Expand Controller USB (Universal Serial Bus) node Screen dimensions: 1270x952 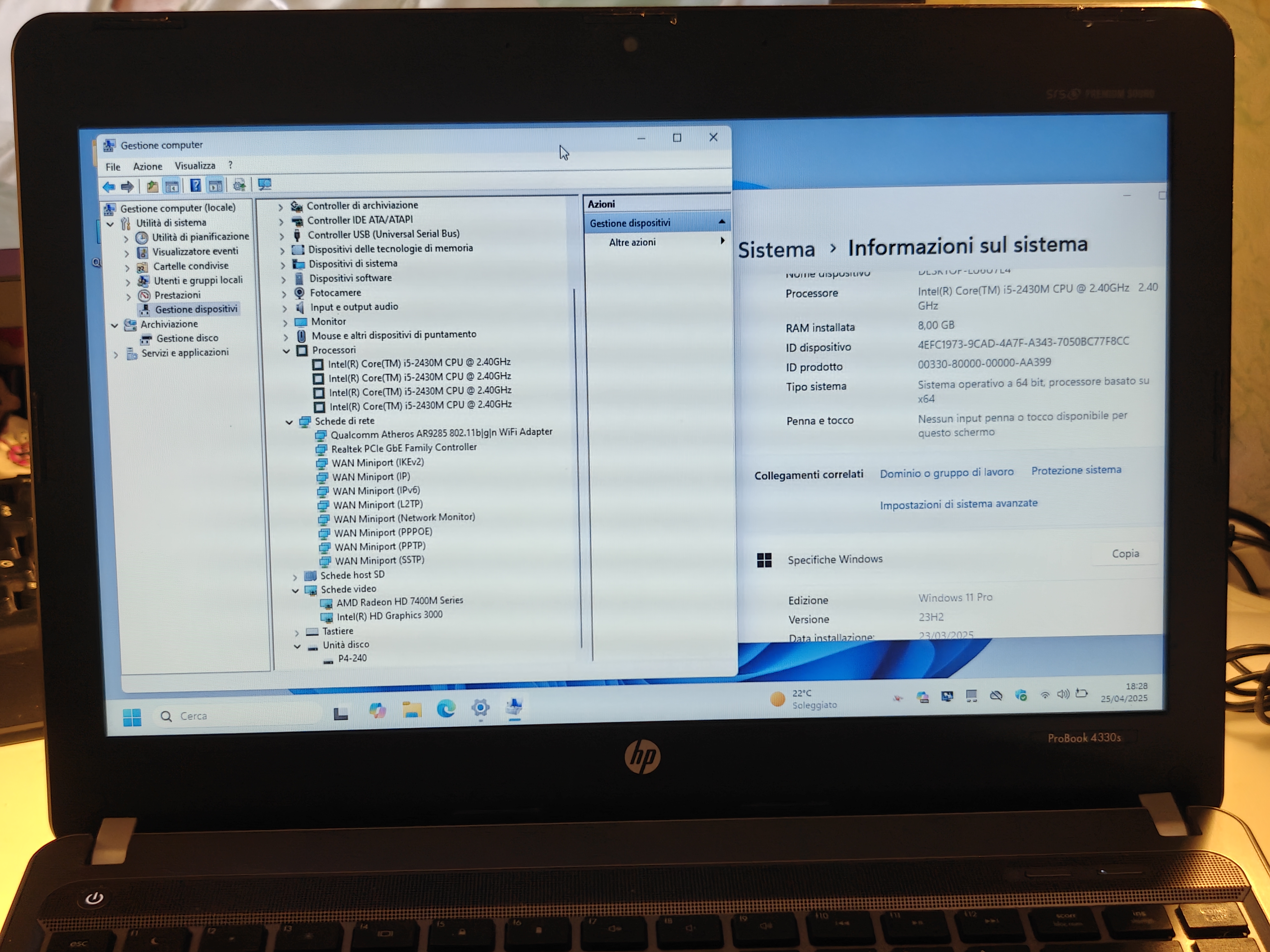281,236
